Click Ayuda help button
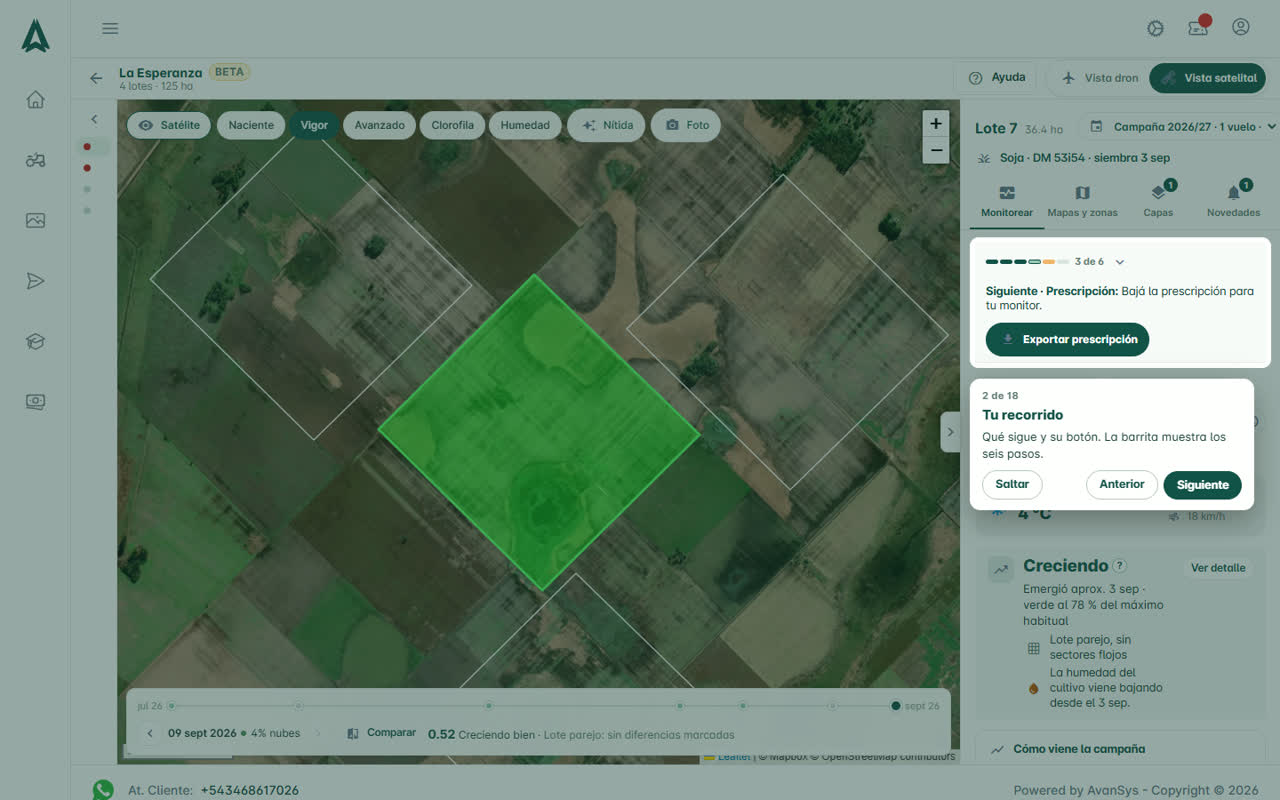This screenshot has height=800, width=1280. [x=996, y=78]
